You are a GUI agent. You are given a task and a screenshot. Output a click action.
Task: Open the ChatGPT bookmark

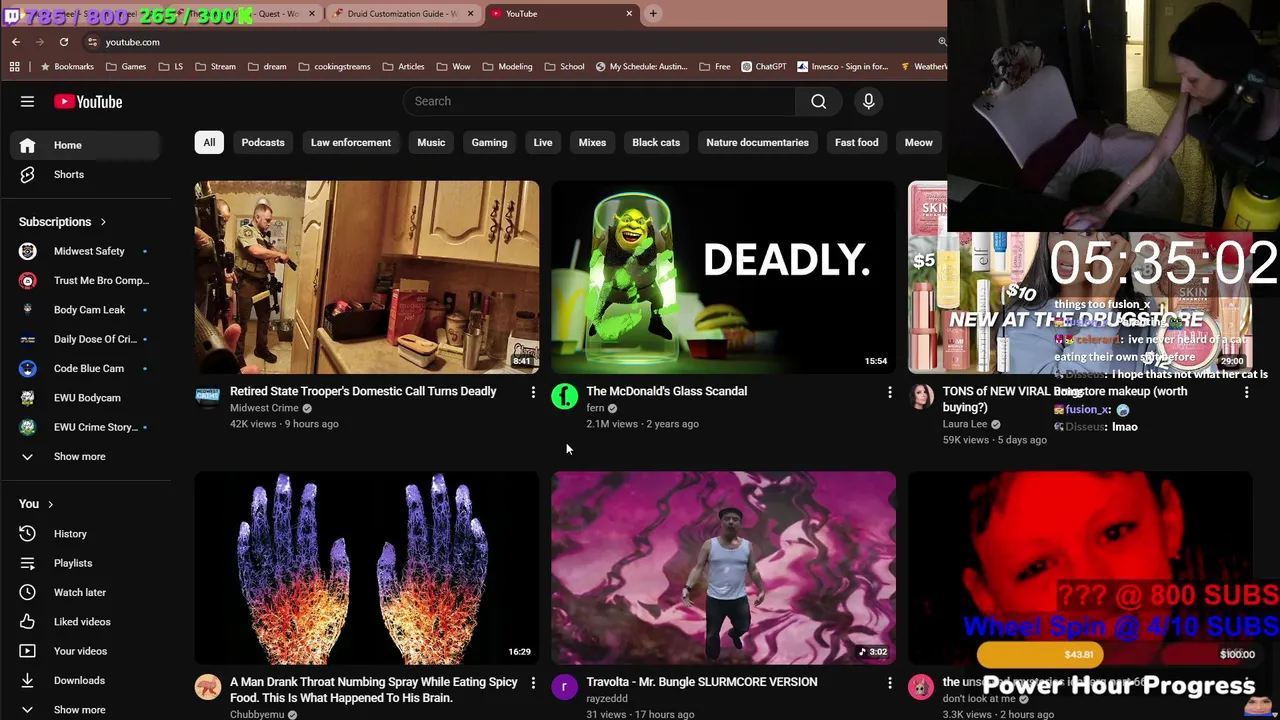[764, 67]
